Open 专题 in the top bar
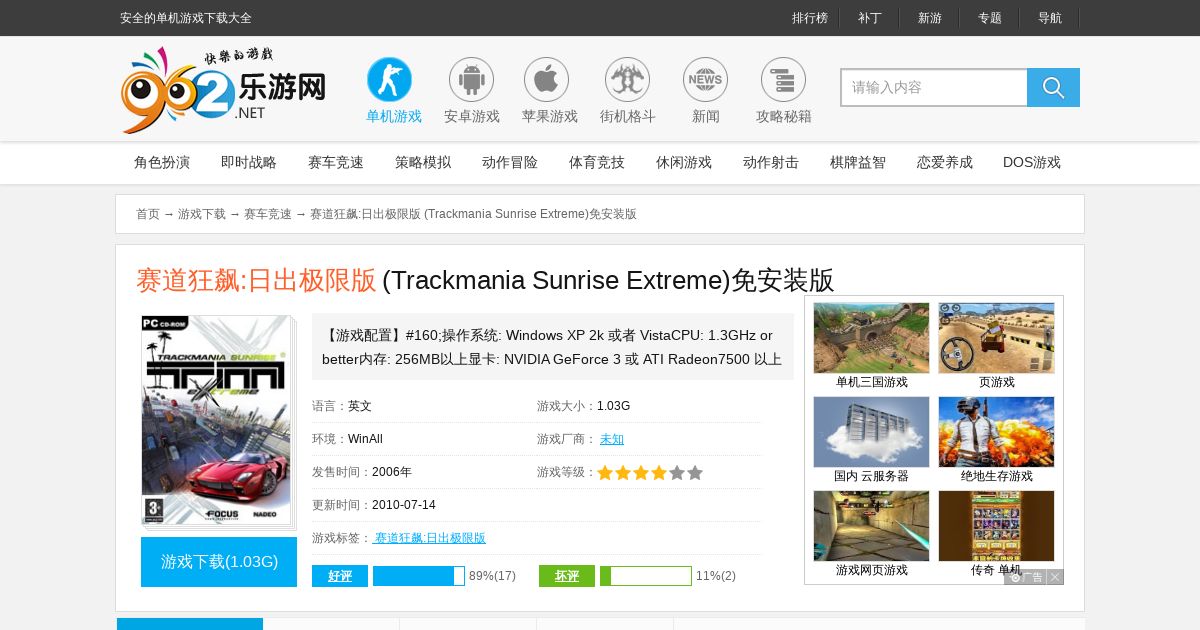1200x630 pixels. click(x=990, y=18)
